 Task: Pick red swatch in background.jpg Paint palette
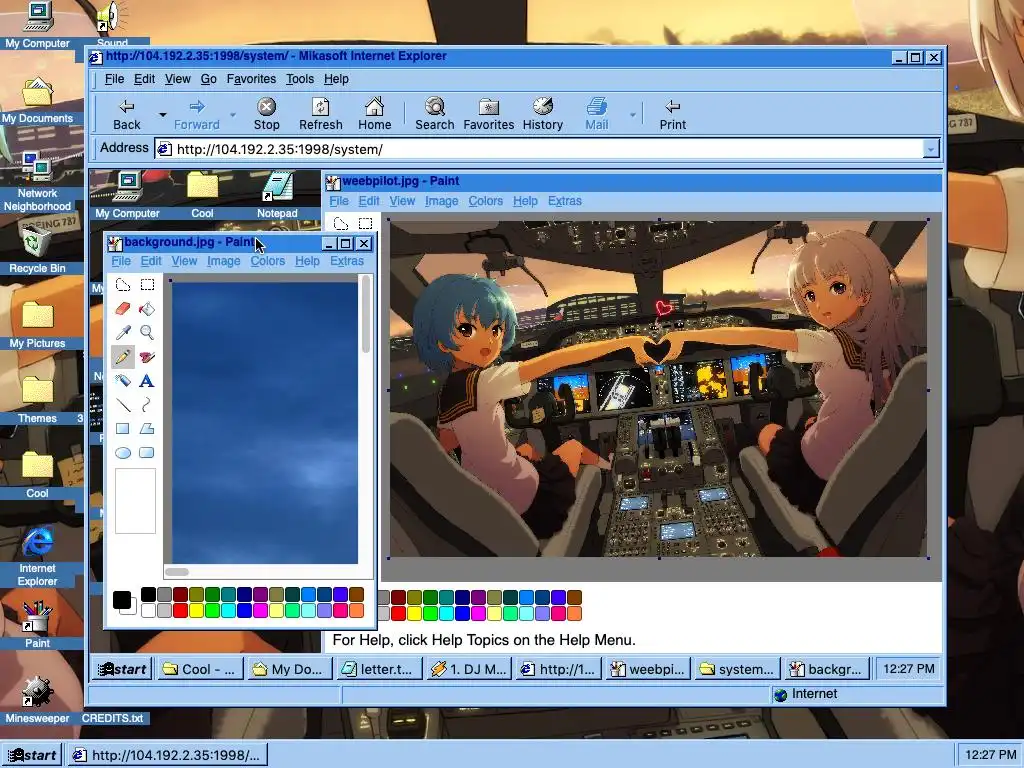coord(180,611)
